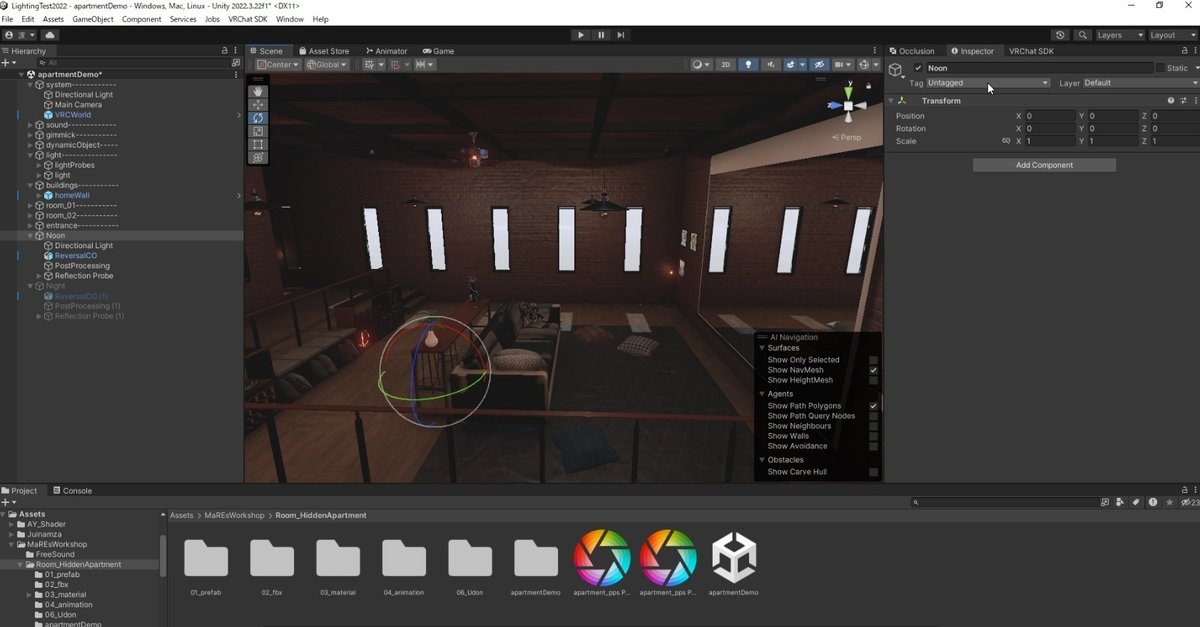Select the Rotate tool in Scene view
This screenshot has width=1200, height=627.
258,118
